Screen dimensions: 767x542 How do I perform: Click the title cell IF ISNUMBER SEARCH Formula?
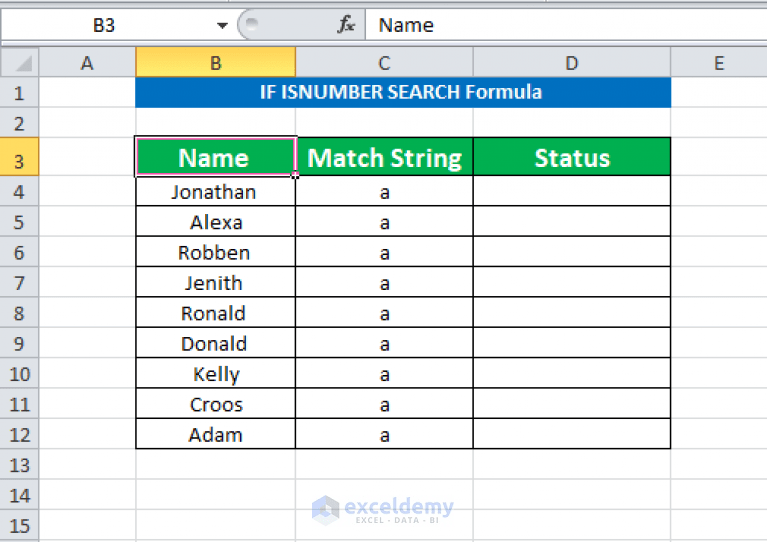(403, 92)
